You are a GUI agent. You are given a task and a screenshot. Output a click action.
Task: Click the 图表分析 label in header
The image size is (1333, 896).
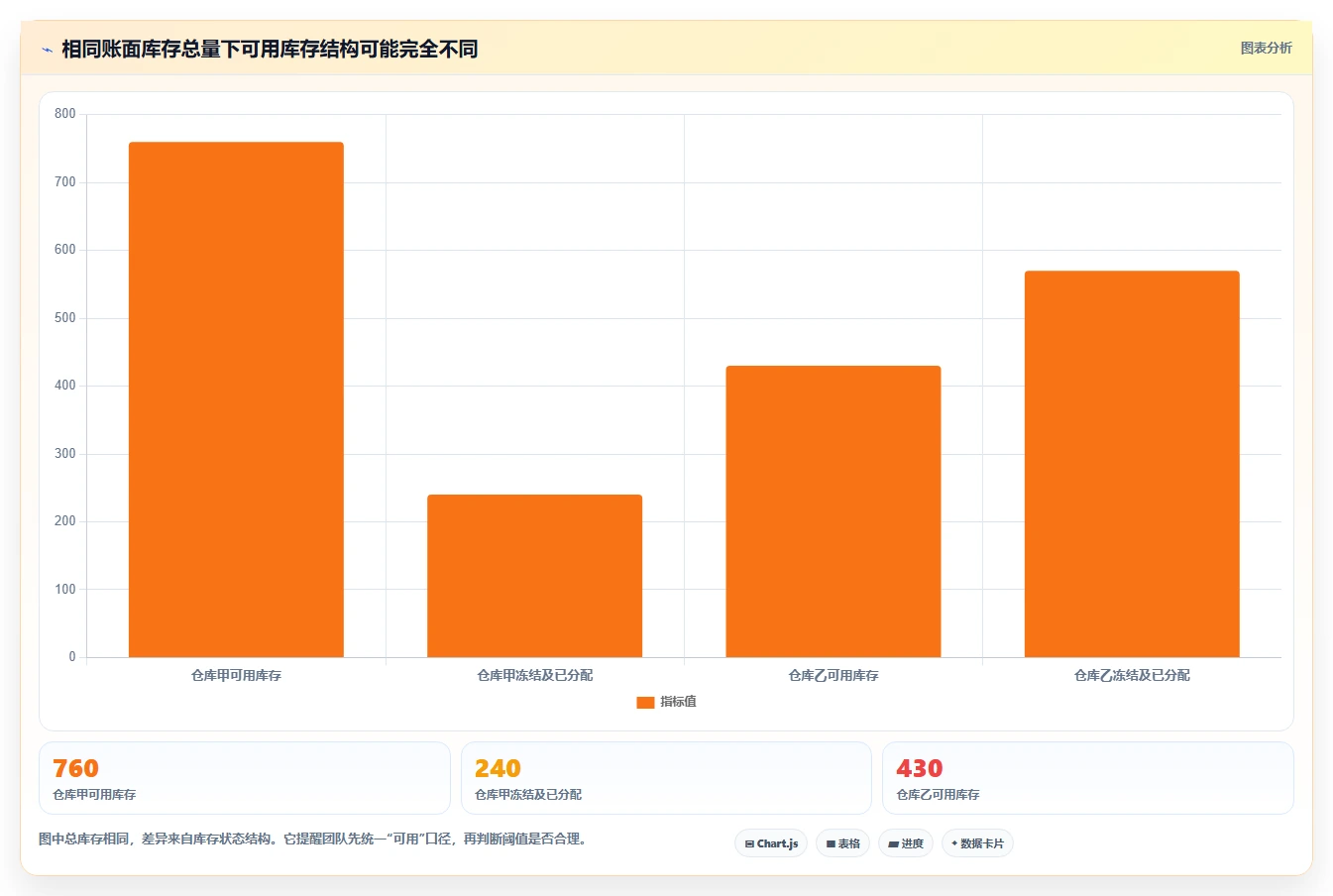(1266, 48)
